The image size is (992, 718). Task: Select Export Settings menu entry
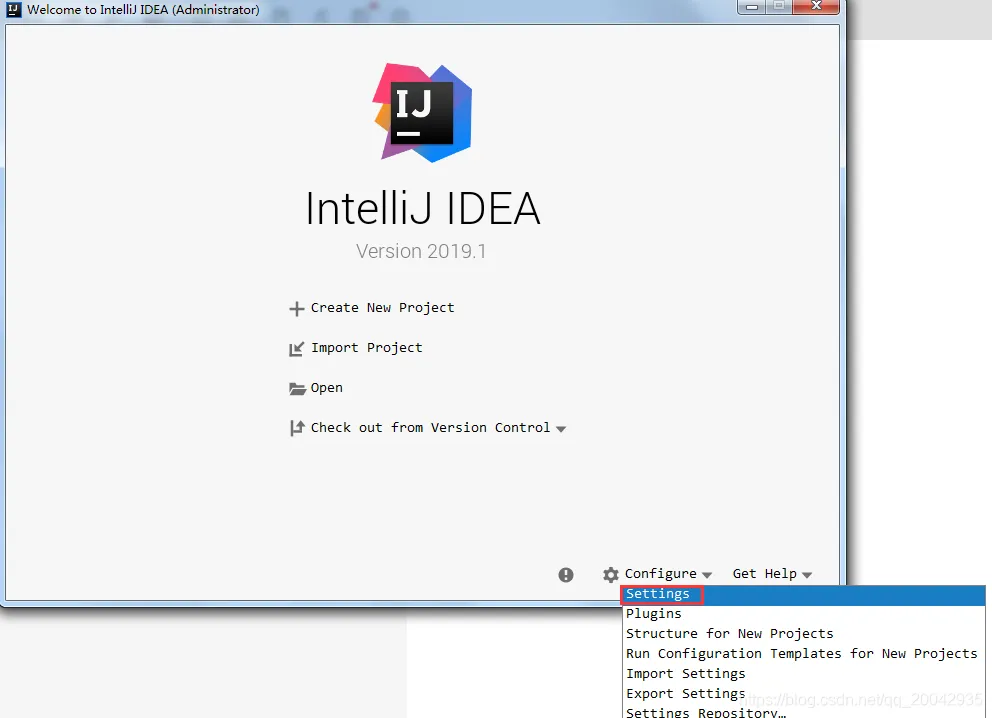click(803, 694)
